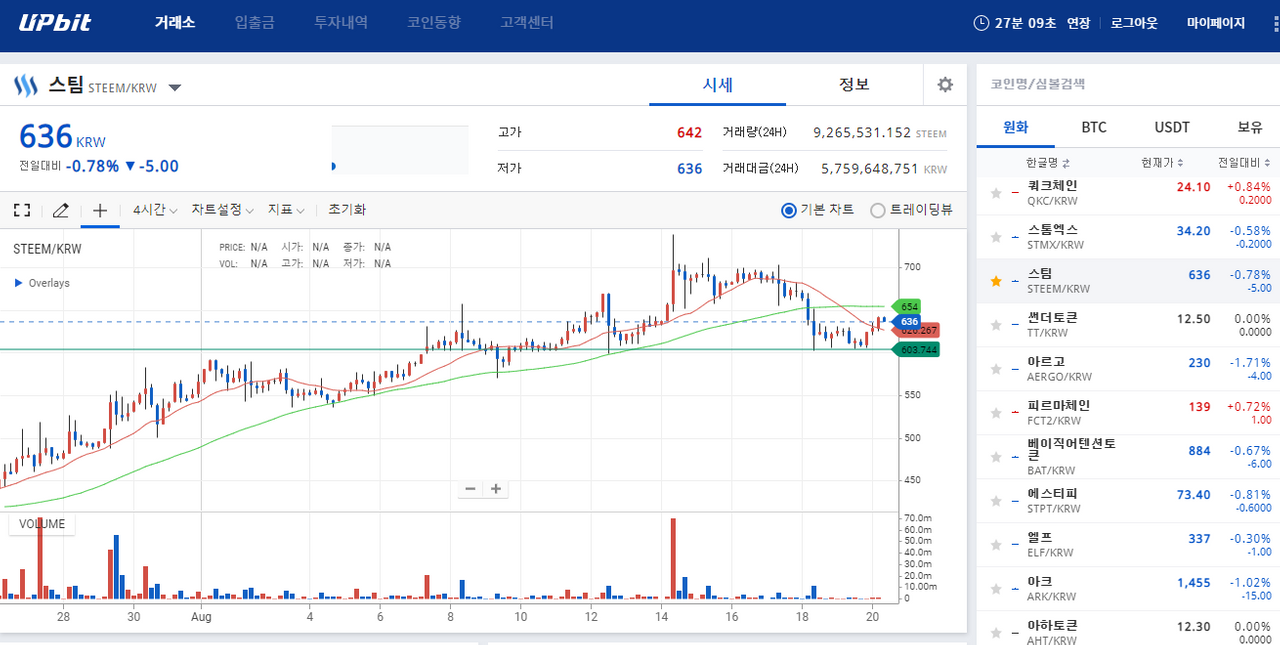Select the 아르고 AERGO/KRW row
This screenshot has width=1280, height=645.
[x=1128, y=369]
